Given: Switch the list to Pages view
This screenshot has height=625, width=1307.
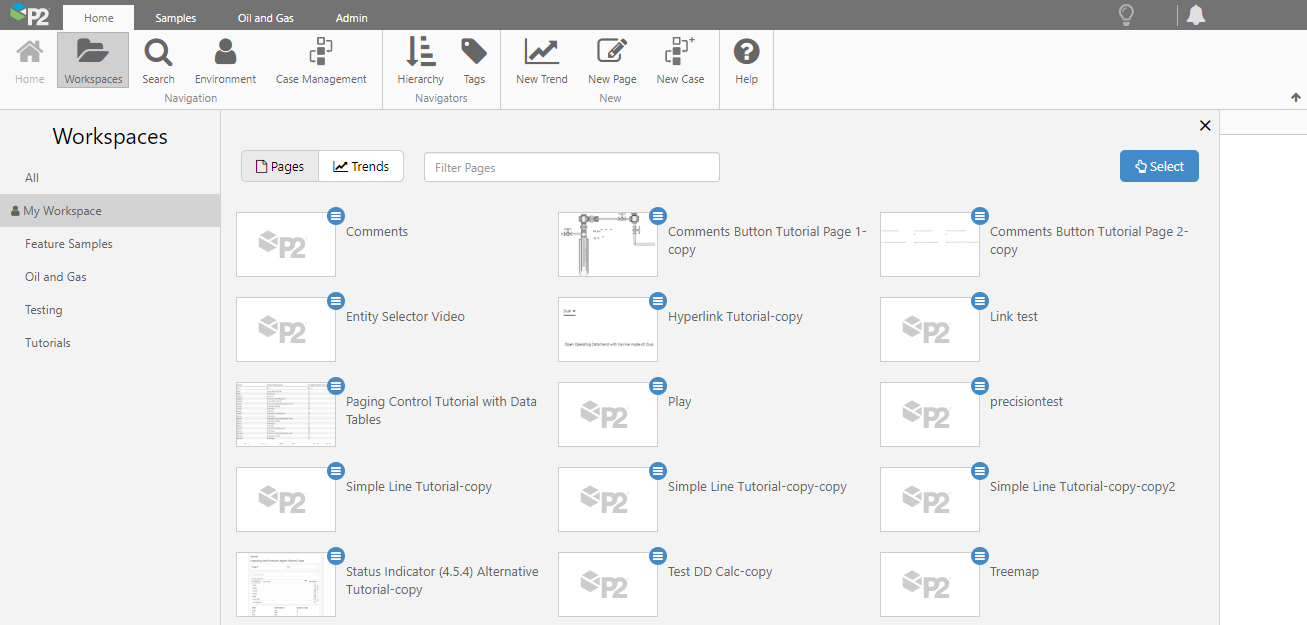Looking at the screenshot, I should pos(280,167).
